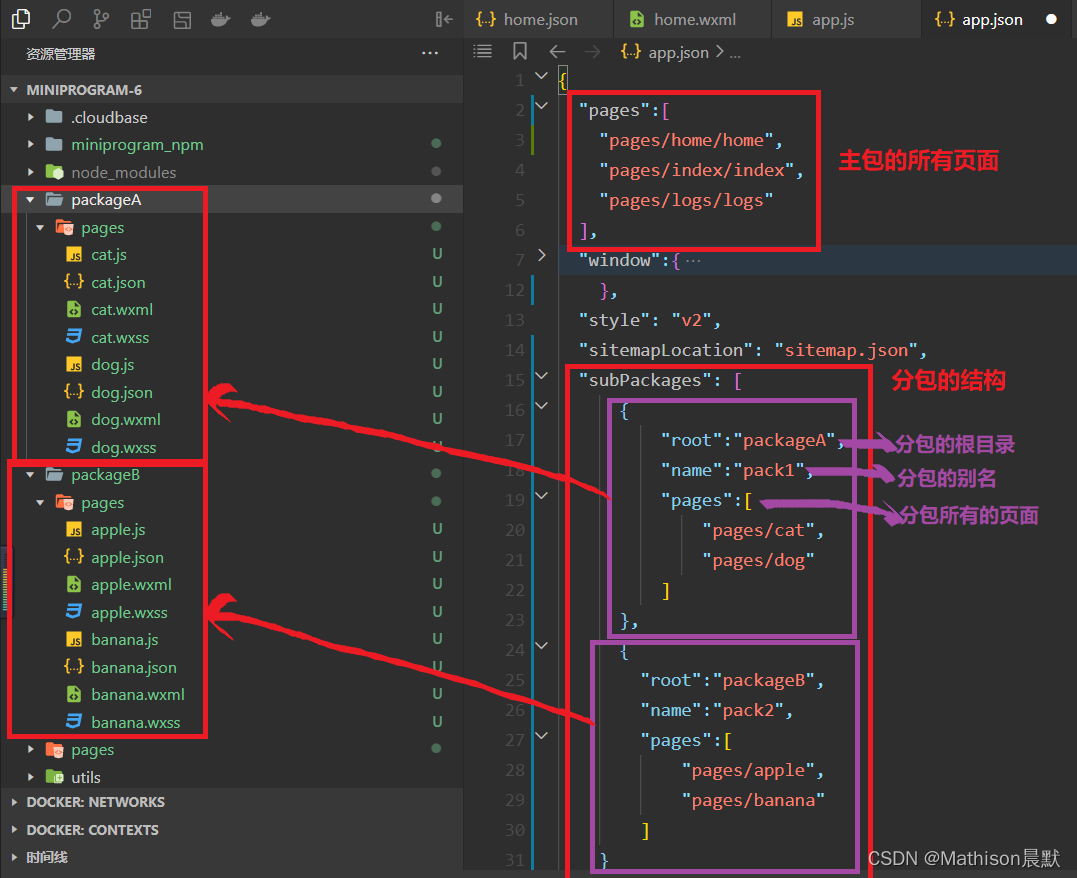
Task: Switch to the home.wxml tab
Action: click(692, 19)
